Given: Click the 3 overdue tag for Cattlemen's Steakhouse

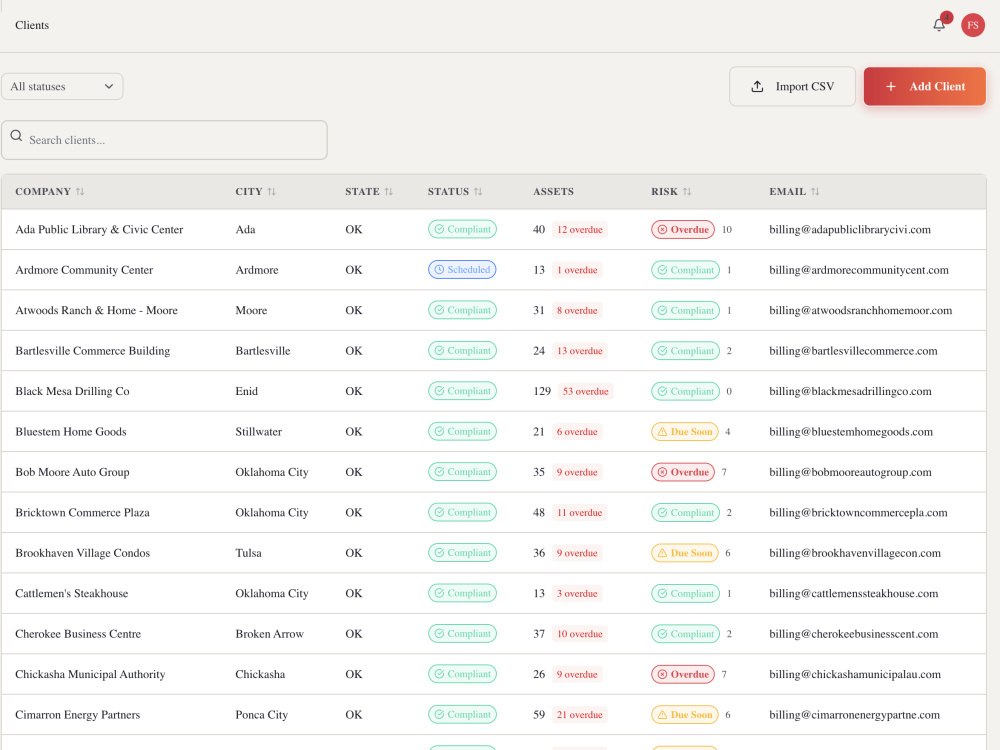Looking at the screenshot, I should click(577, 593).
